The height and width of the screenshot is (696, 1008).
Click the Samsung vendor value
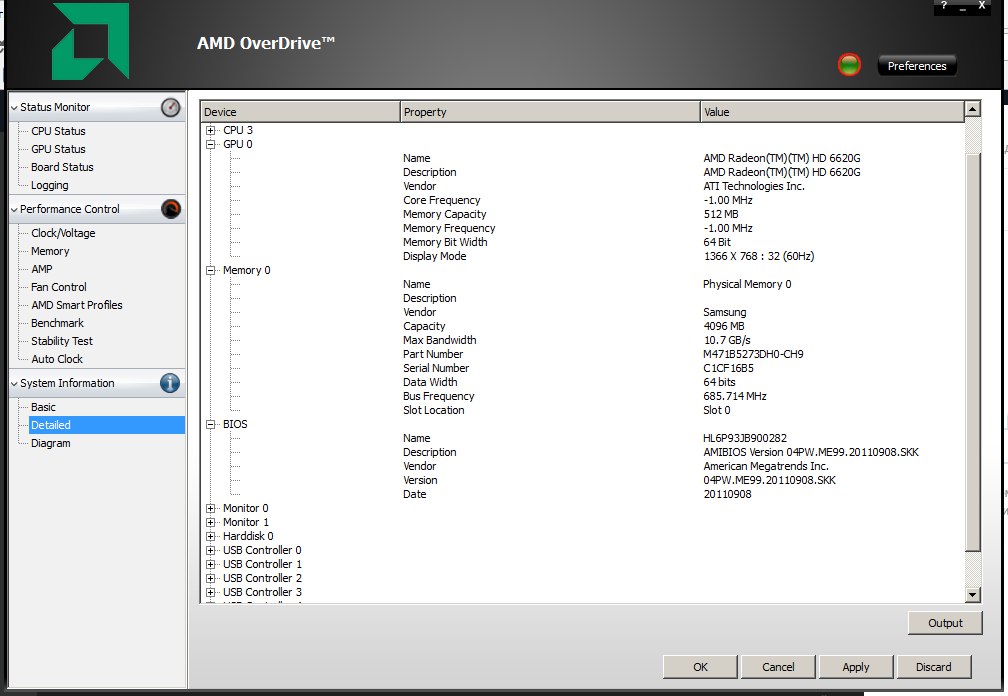point(724,312)
